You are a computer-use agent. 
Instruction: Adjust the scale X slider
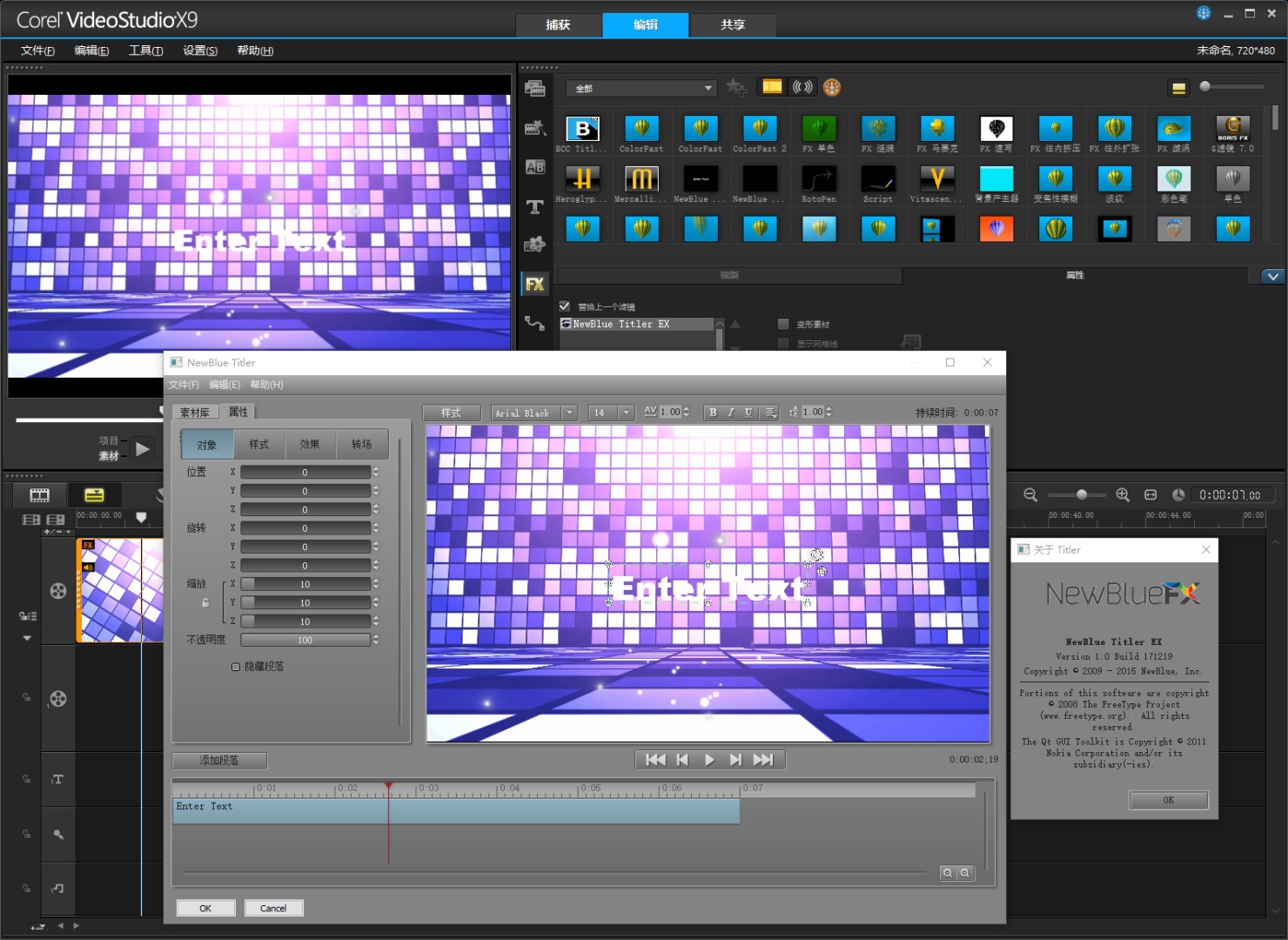(305, 584)
